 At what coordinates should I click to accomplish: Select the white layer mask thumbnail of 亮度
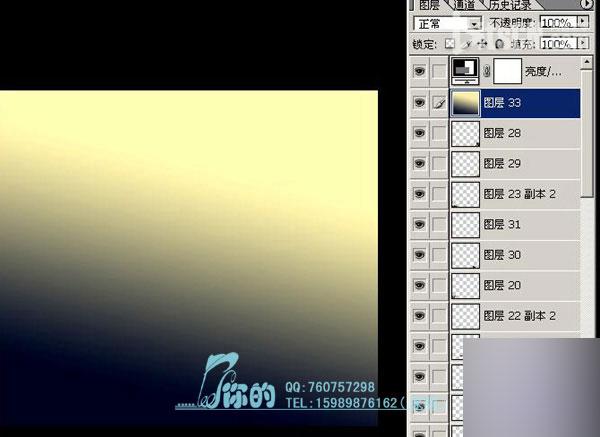pyautogui.click(x=507, y=71)
